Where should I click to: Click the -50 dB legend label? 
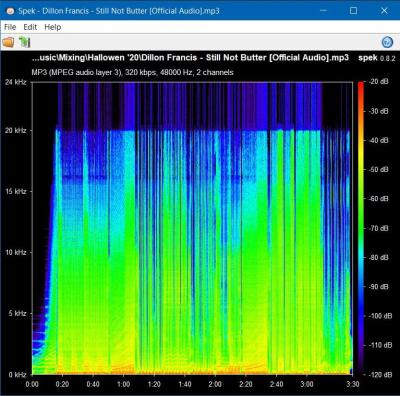coord(379,170)
